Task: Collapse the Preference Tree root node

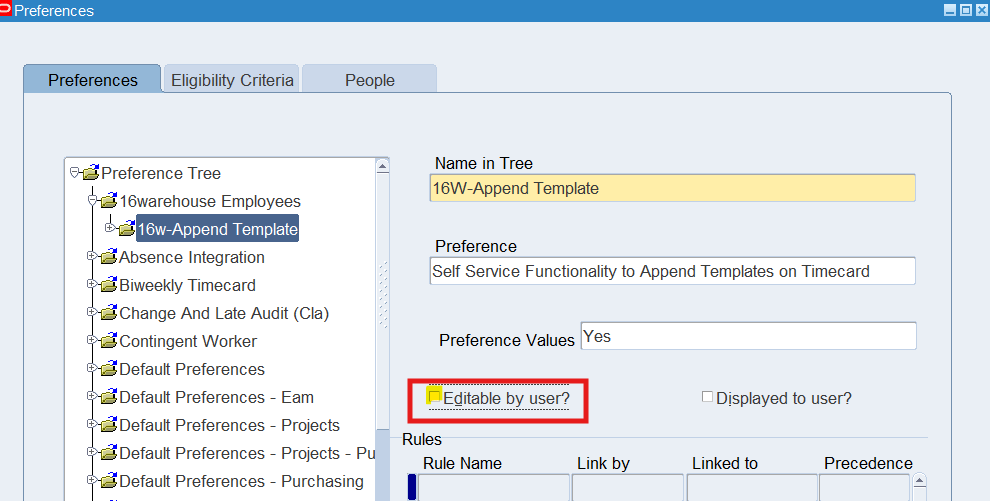Action: click(74, 173)
